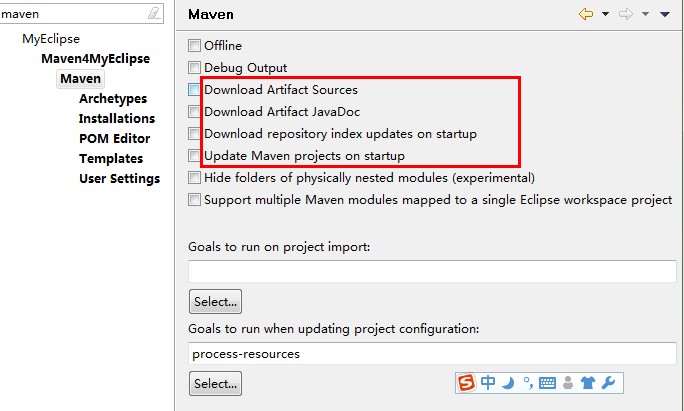The image size is (684, 411).
Task: Click the process-resources goals field
Action: [x=432, y=353]
